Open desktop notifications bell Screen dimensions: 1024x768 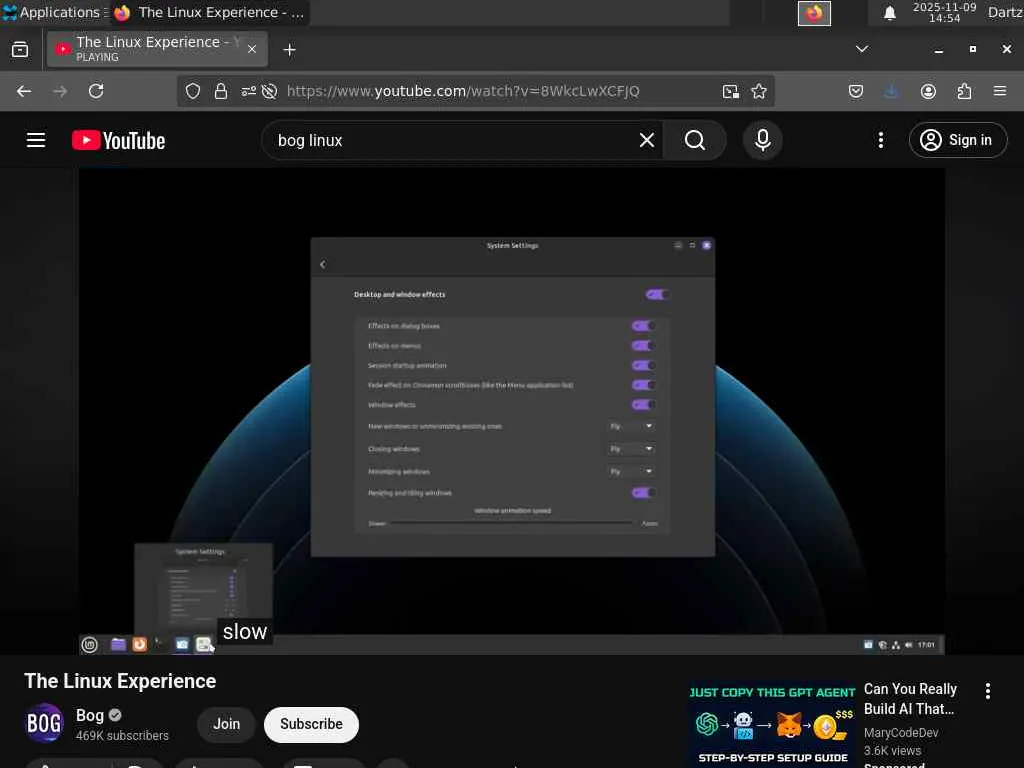(889, 13)
